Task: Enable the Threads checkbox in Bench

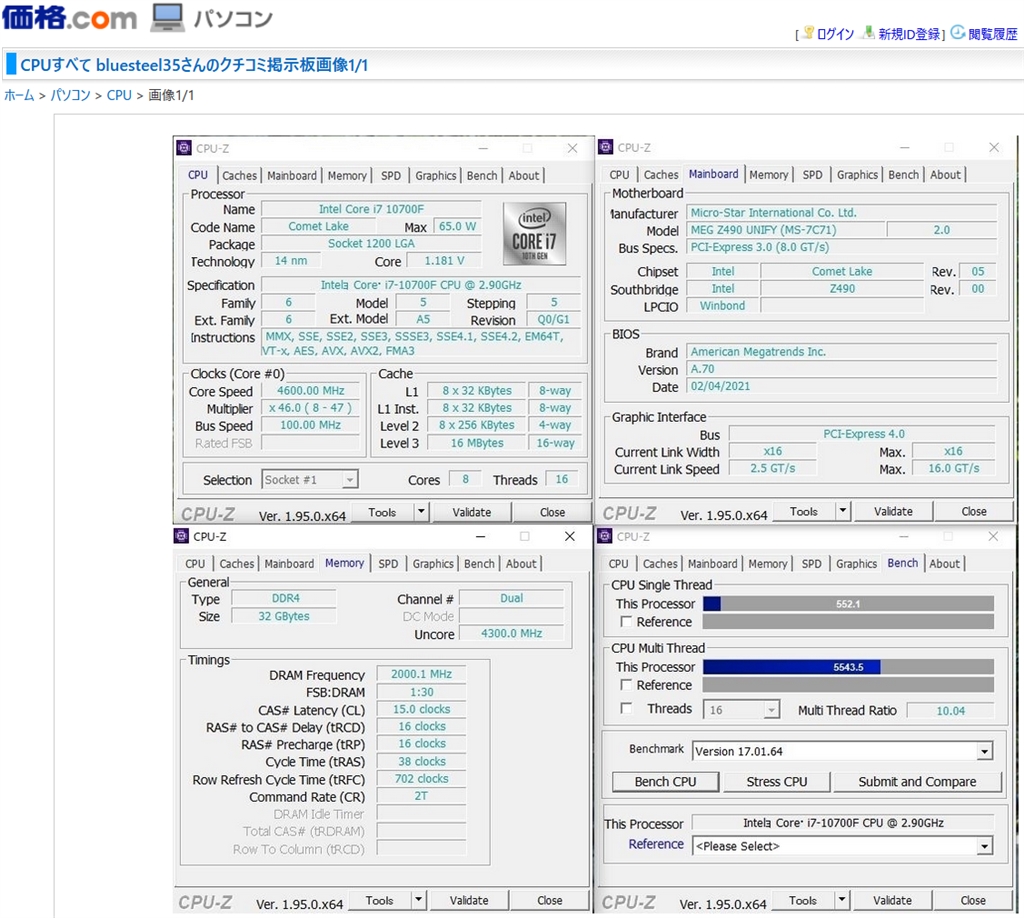Action: [x=626, y=708]
